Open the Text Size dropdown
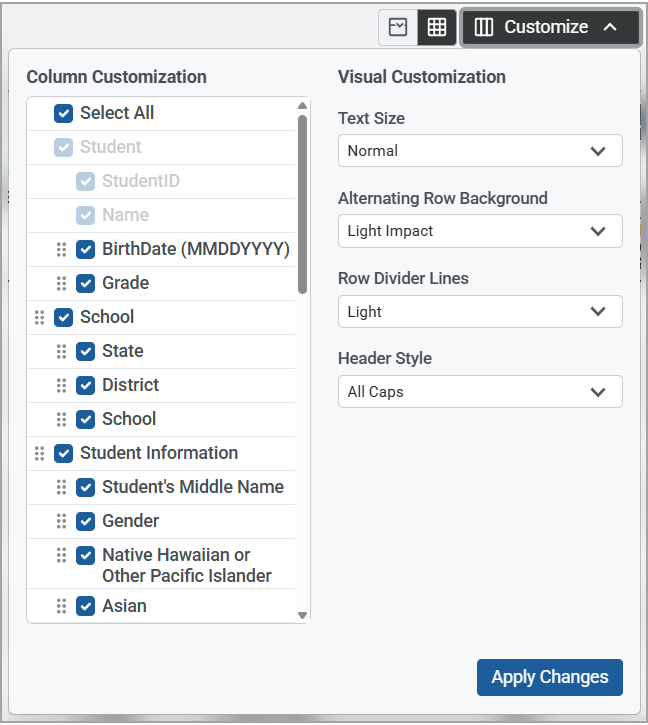 [x=480, y=151]
